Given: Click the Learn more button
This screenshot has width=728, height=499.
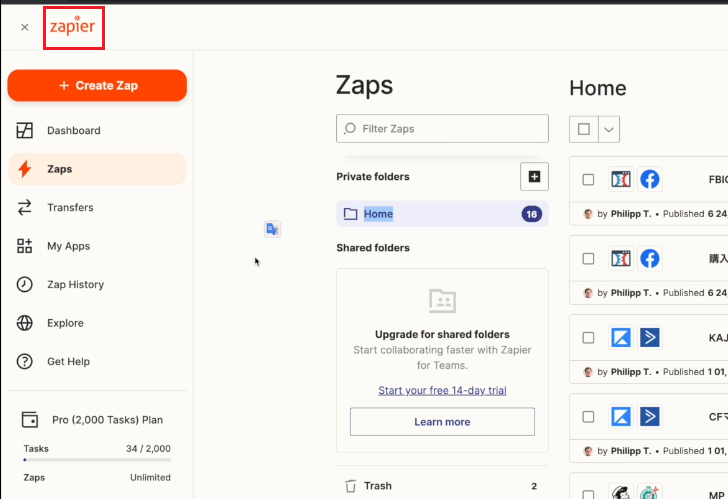Looking at the screenshot, I should click(x=442, y=421).
